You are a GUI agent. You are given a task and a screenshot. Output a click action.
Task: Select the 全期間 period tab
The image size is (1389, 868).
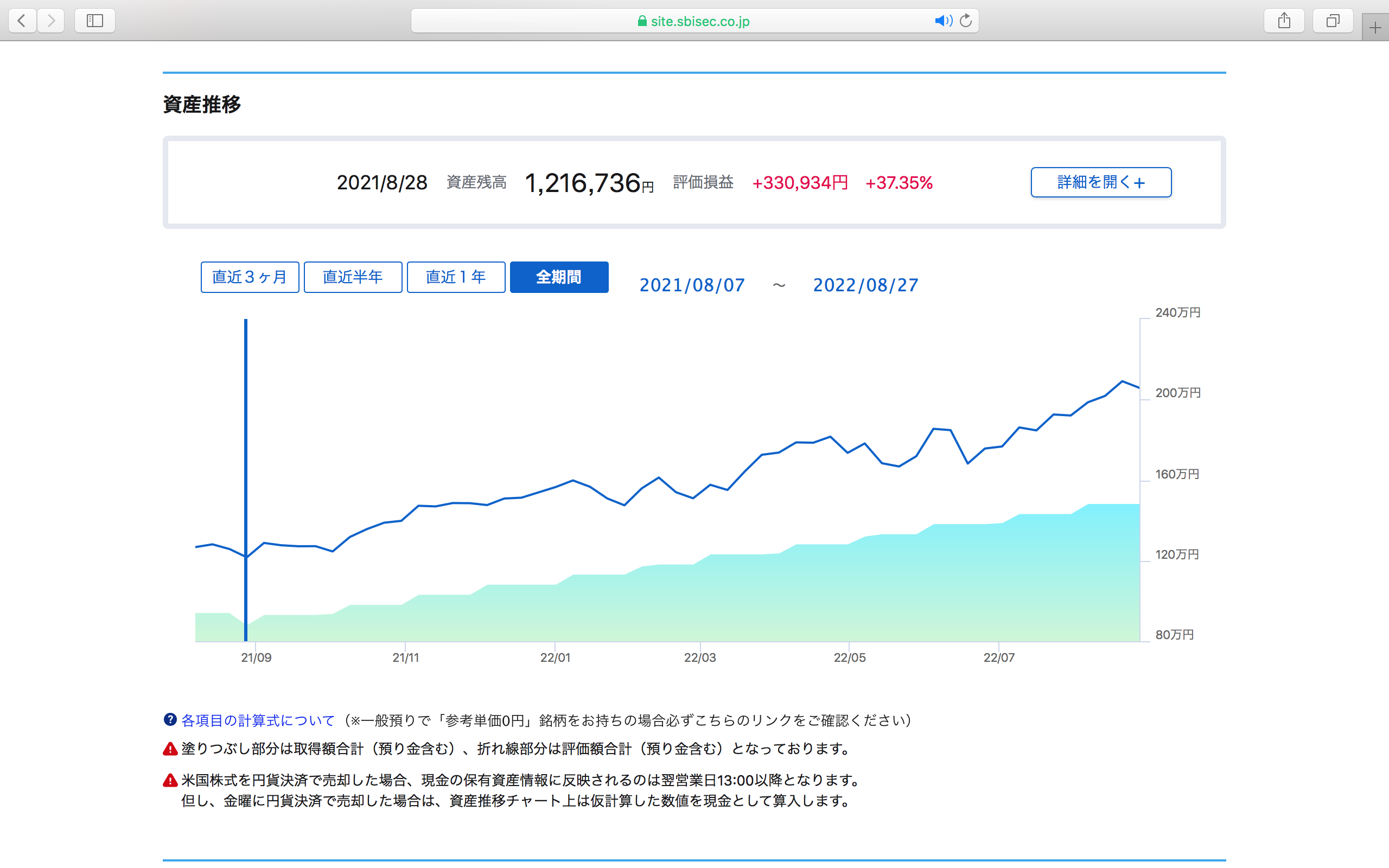point(559,277)
